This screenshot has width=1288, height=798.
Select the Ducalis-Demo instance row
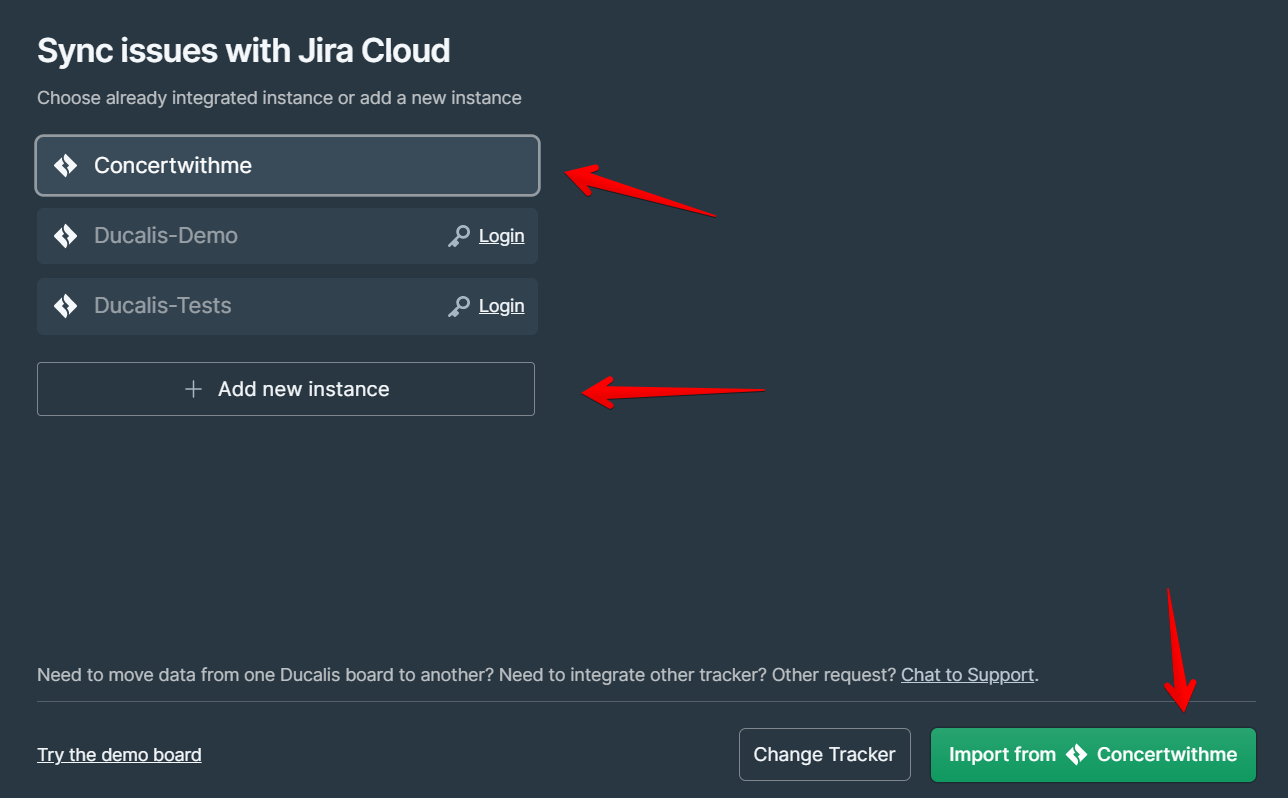[x=250, y=235]
